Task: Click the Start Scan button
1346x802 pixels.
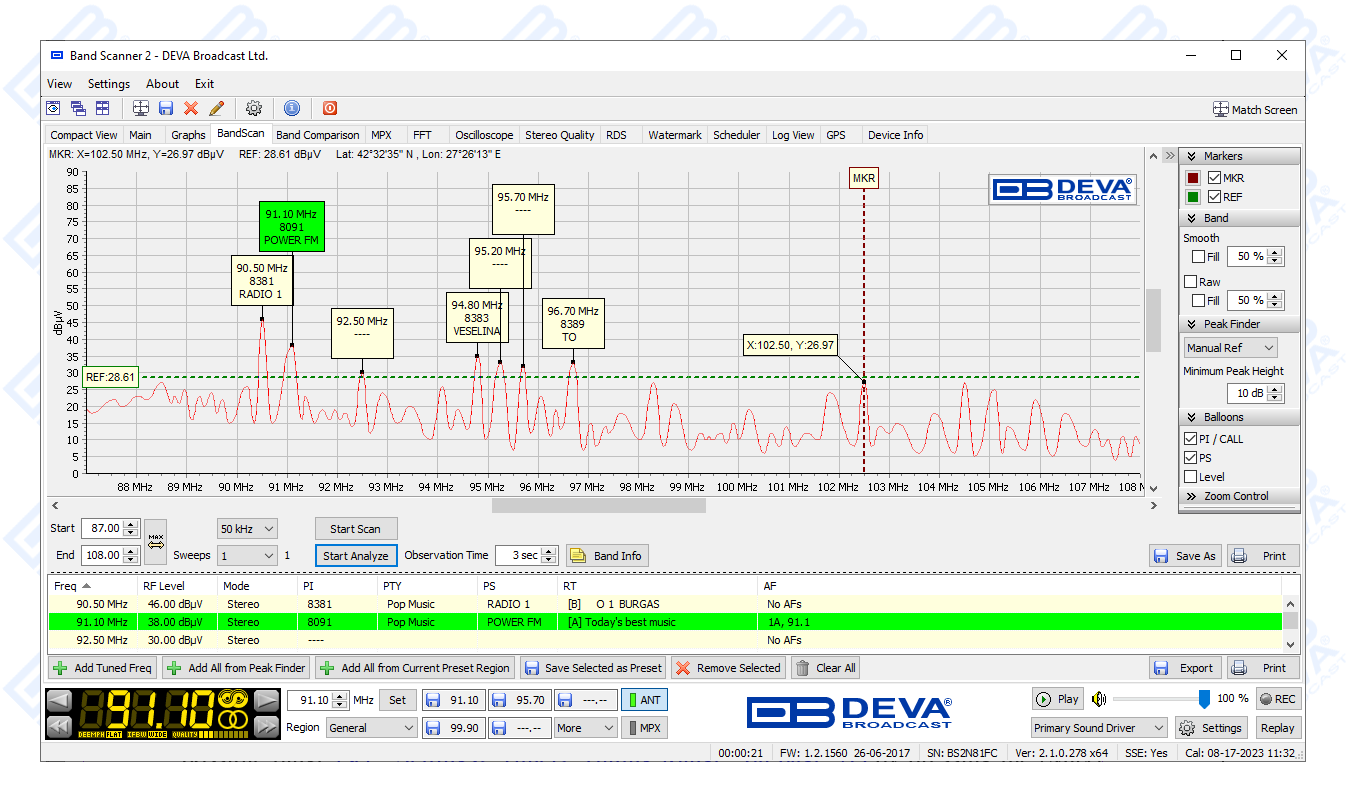Action: pyautogui.click(x=355, y=529)
